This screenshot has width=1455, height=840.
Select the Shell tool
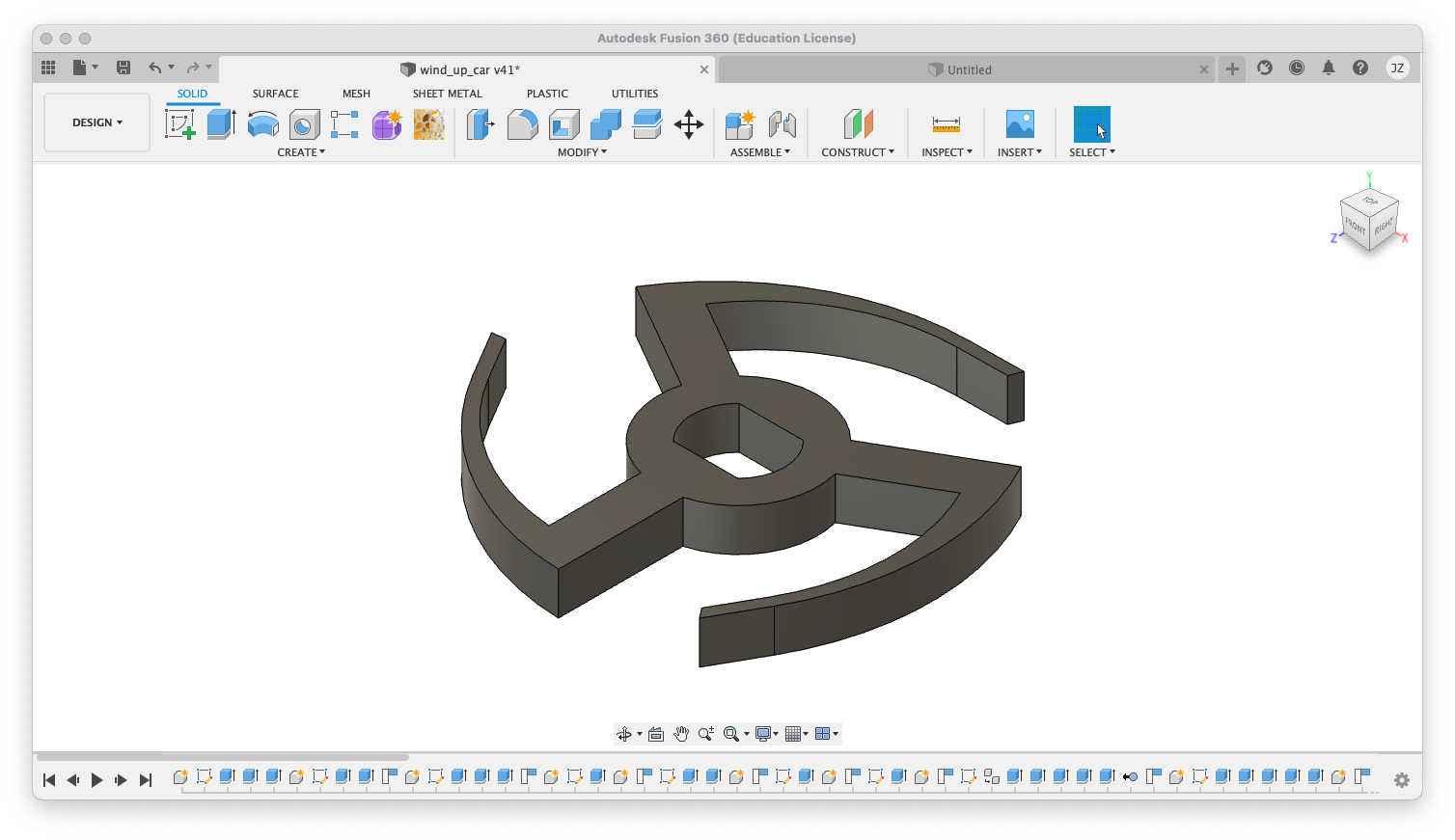[564, 124]
